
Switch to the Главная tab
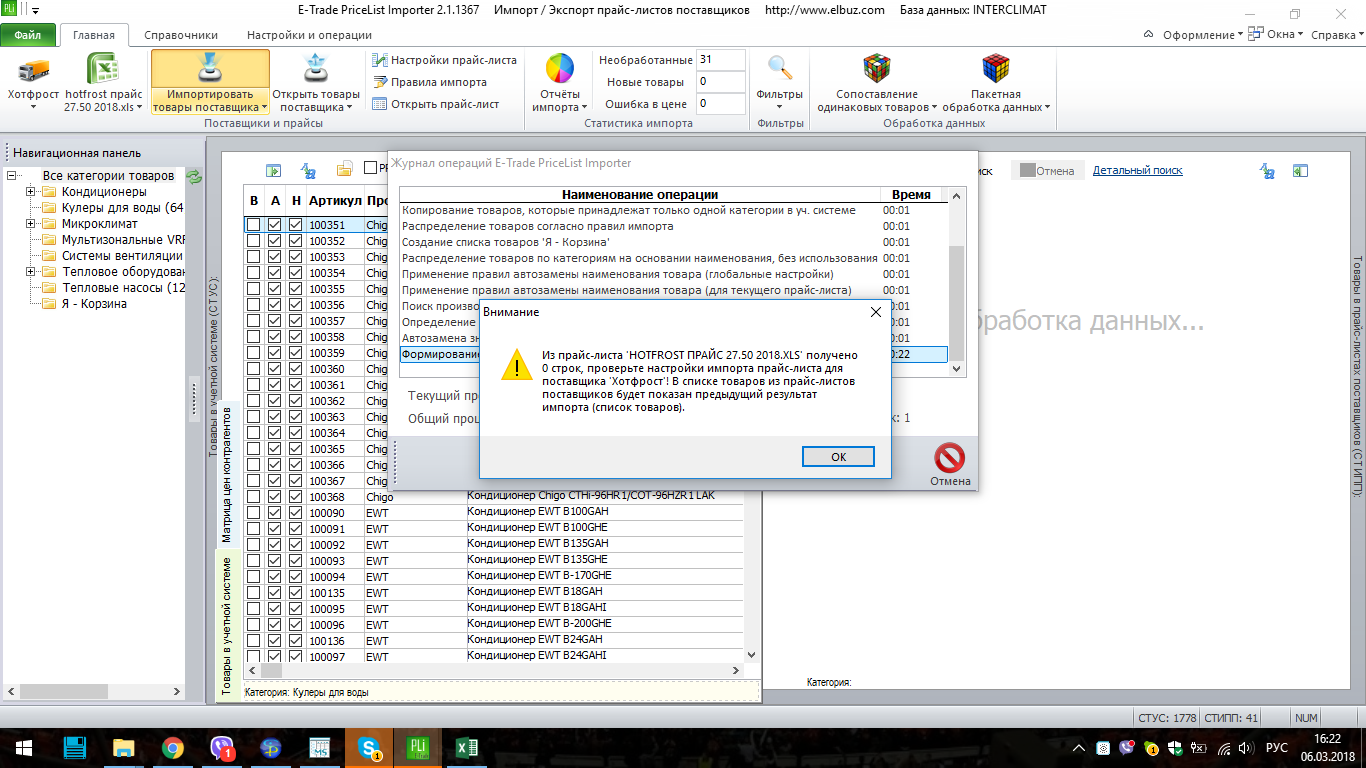click(x=94, y=35)
